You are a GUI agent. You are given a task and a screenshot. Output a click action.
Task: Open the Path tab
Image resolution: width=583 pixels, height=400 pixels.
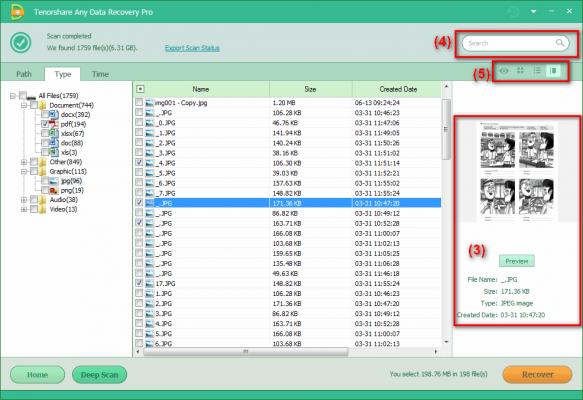pos(24,74)
